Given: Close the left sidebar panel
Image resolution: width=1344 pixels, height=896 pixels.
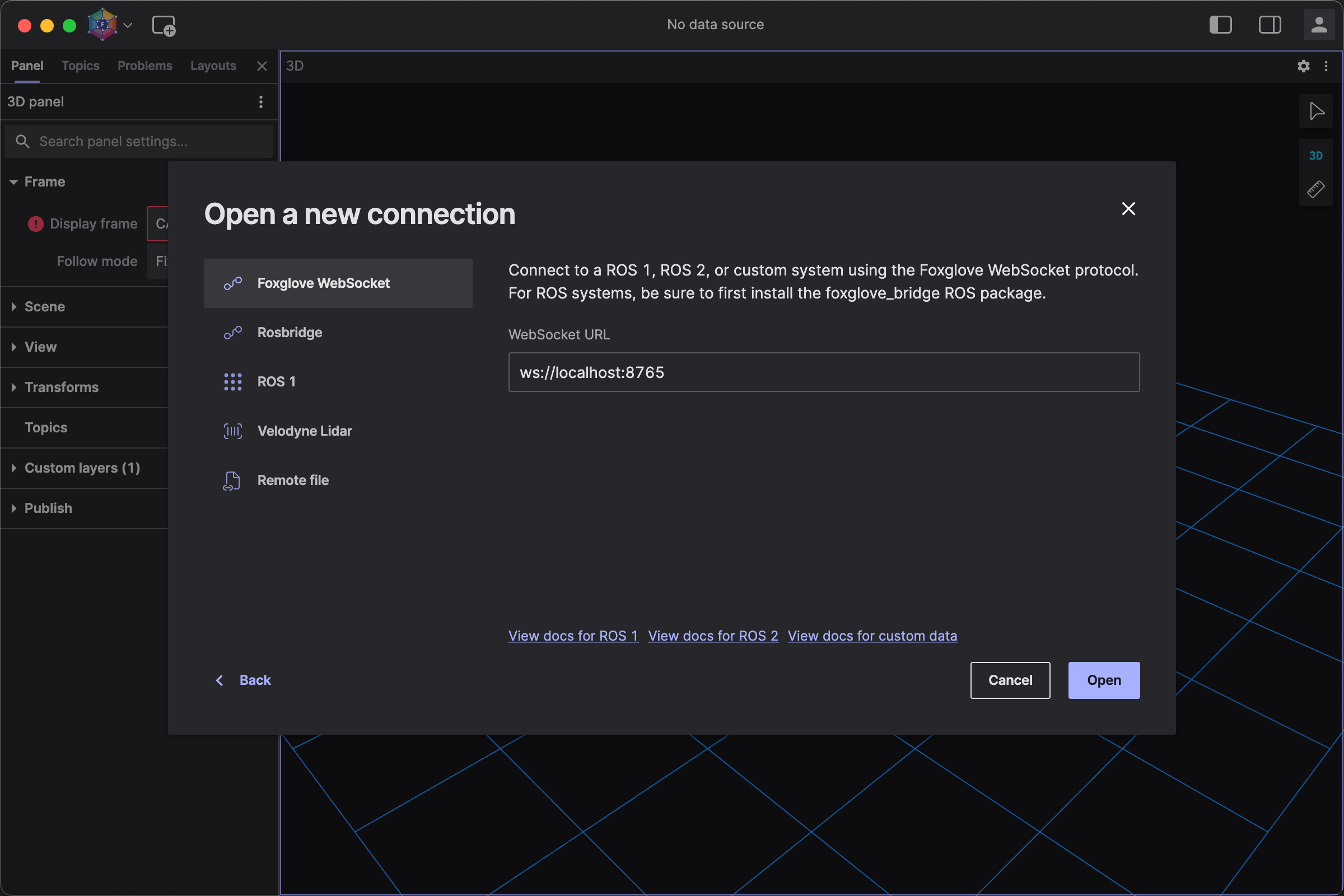Looking at the screenshot, I should click(x=262, y=66).
